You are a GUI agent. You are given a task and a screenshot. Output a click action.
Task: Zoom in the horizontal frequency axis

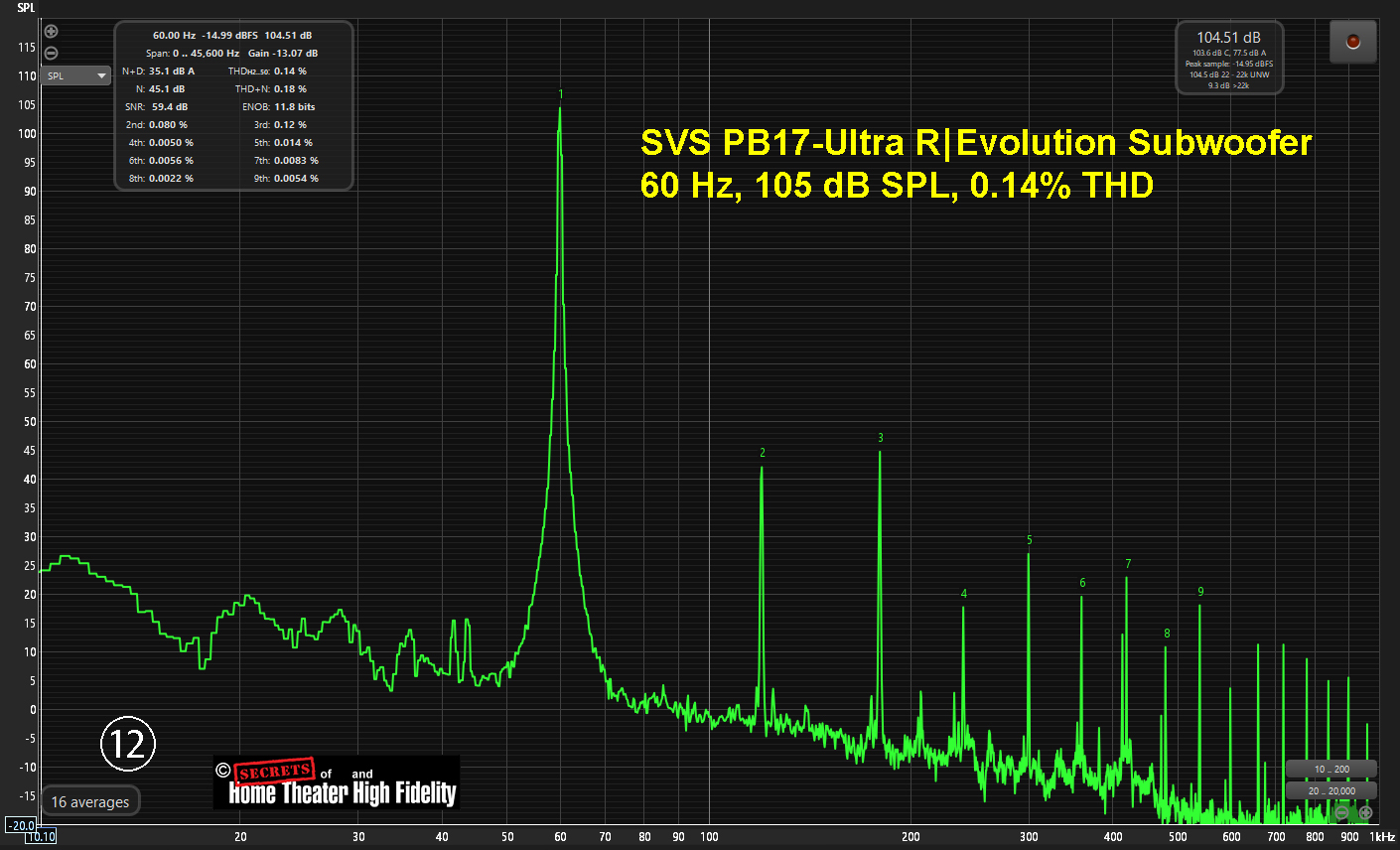(x=1365, y=813)
